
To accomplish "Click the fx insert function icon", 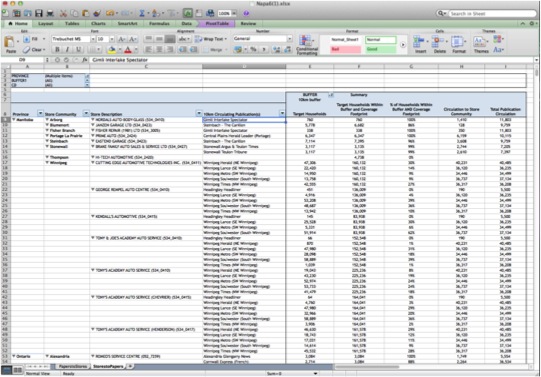I will [85, 60].
